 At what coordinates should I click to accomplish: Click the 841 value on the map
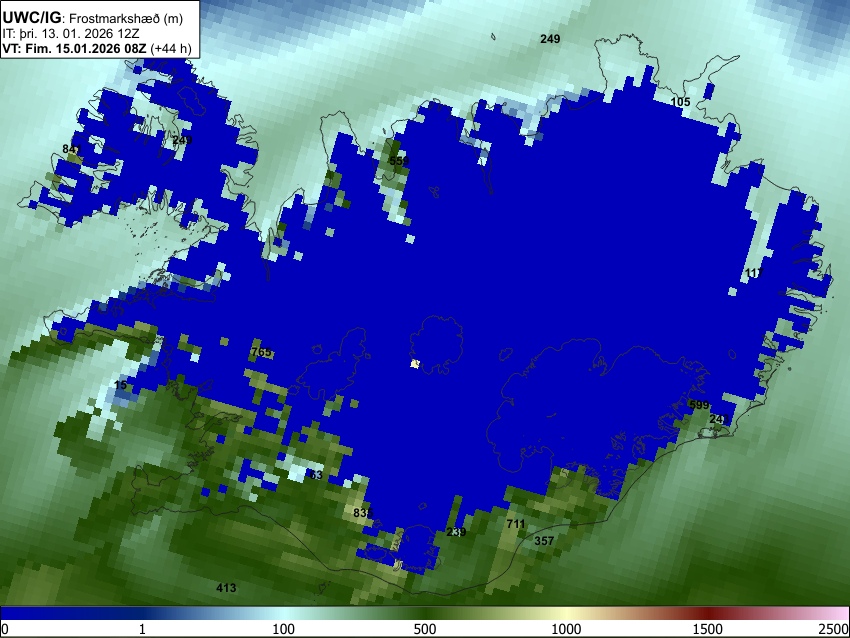pos(72,149)
